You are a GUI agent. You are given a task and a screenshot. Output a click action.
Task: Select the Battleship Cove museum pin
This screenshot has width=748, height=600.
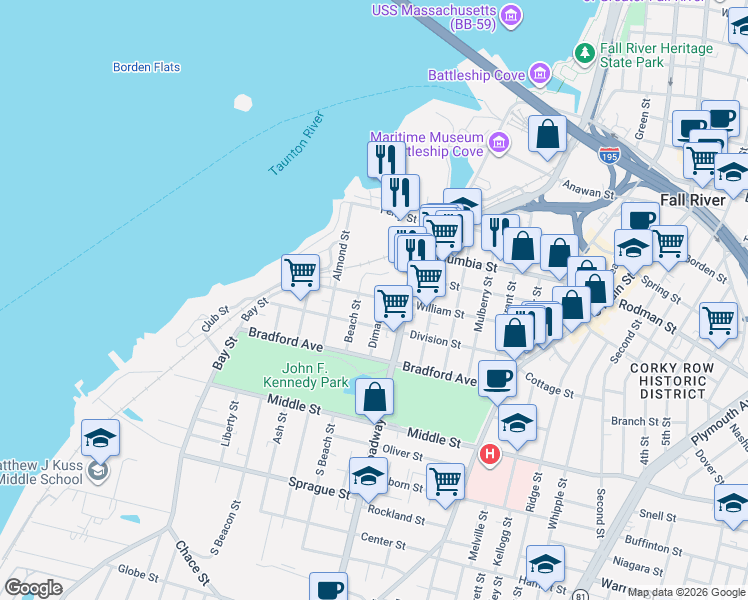(540, 74)
